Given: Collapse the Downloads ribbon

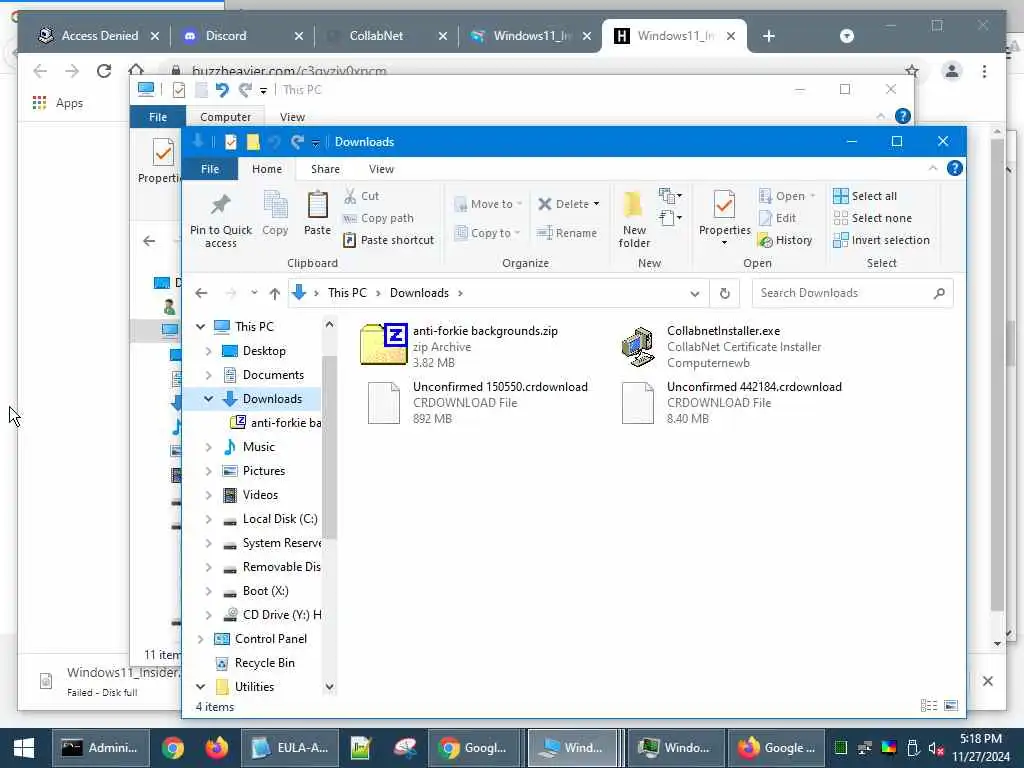Looking at the screenshot, I should (x=933, y=168).
